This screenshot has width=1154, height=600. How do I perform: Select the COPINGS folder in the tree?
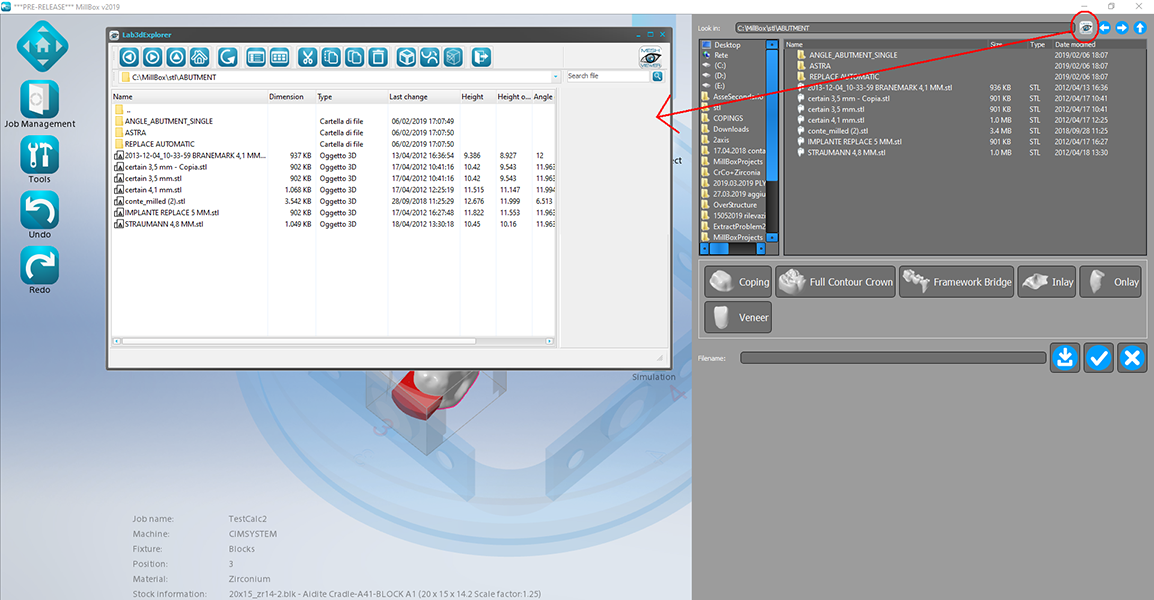(x=728, y=118)
